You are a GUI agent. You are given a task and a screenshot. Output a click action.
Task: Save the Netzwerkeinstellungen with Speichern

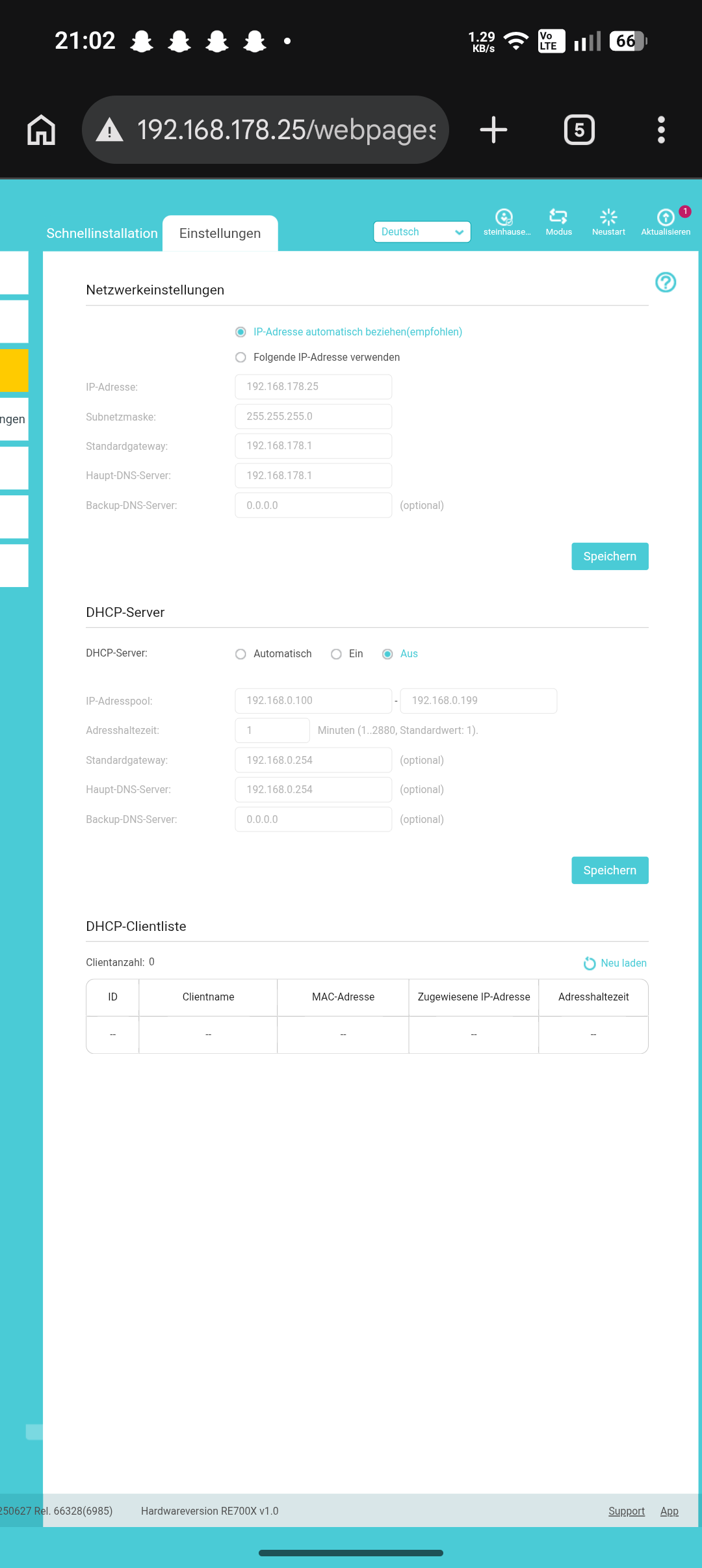pyautogui.click(x=610, y=556)
